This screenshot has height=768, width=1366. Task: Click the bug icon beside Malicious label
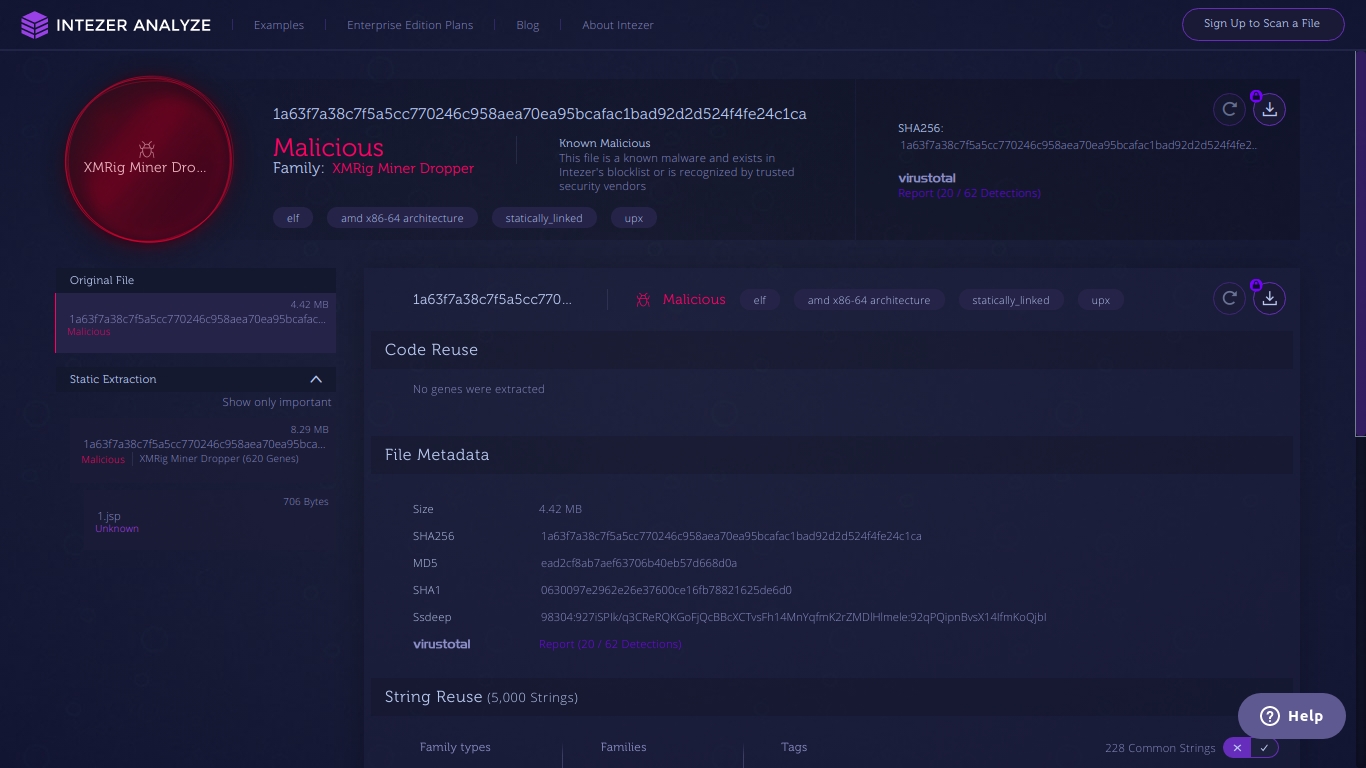(643, 299)
